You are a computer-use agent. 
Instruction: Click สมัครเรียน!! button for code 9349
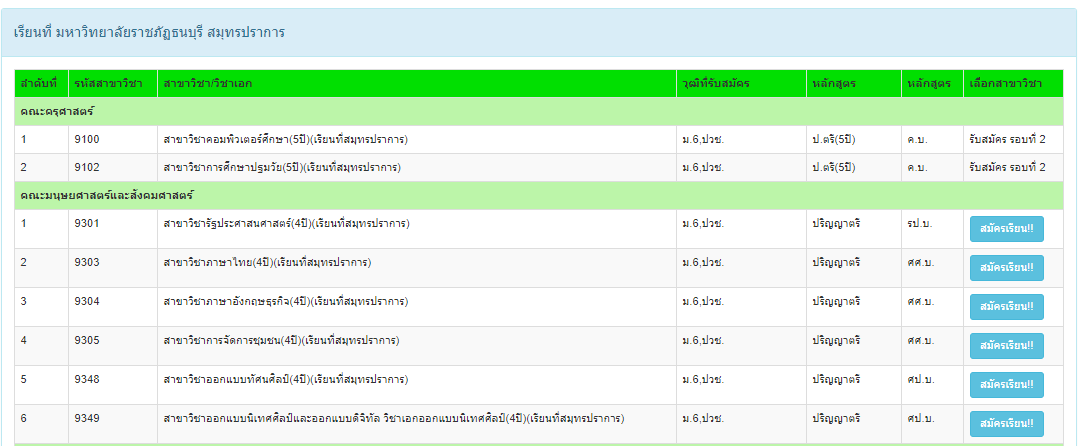coord(1006,424)
